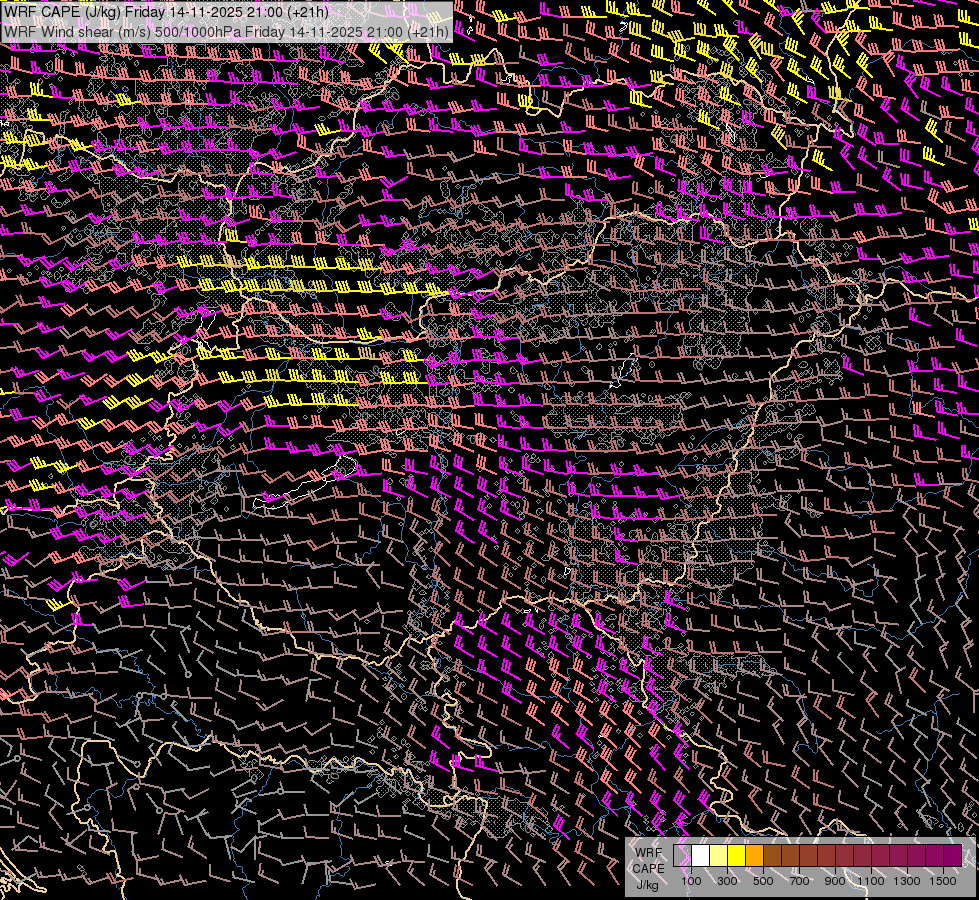The height and width of the screenshot is (900, 979).
Task: Click the 300 legend value
Action: point(727,881)
